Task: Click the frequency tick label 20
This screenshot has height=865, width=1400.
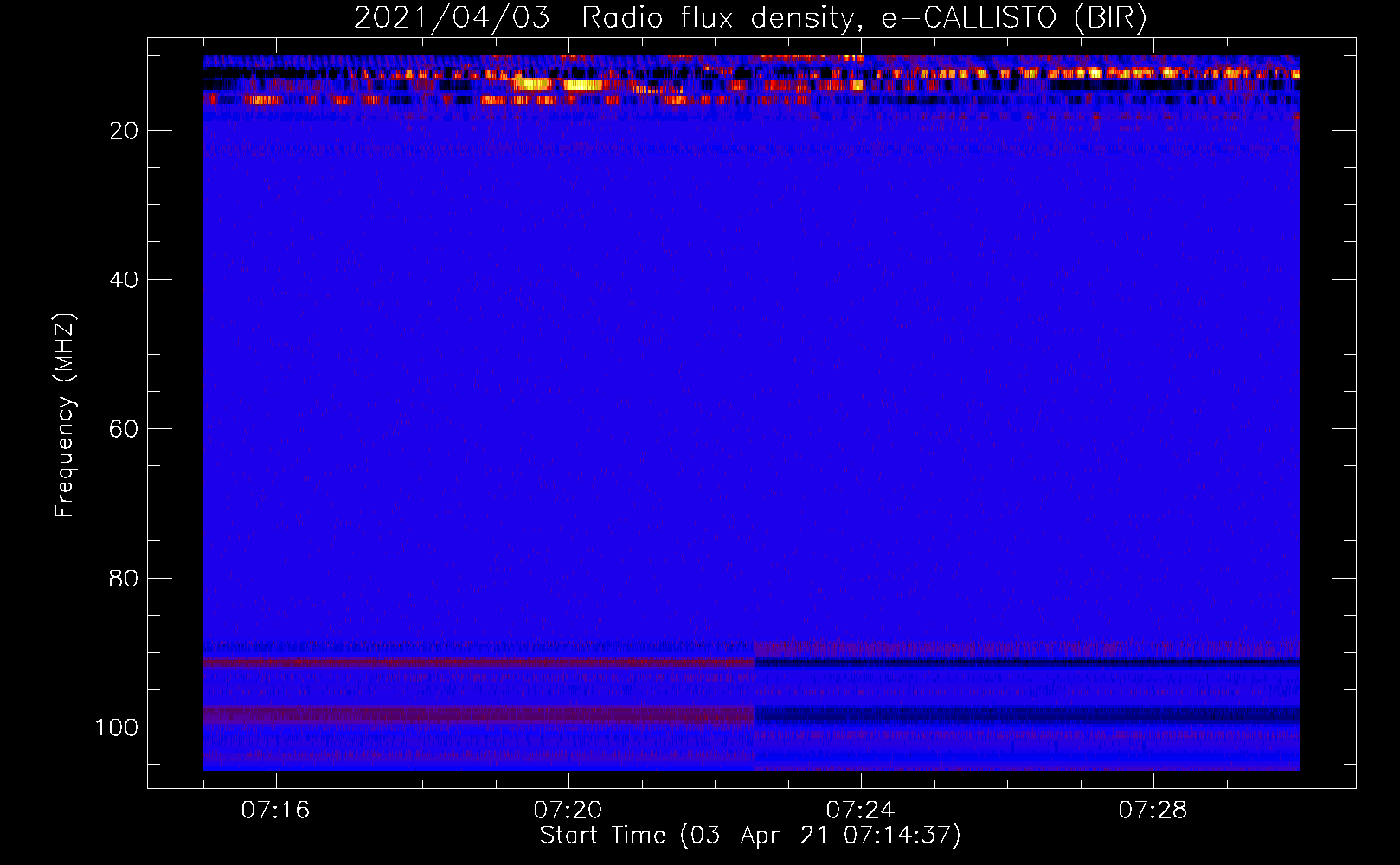Action: click(x=124, y=131)
